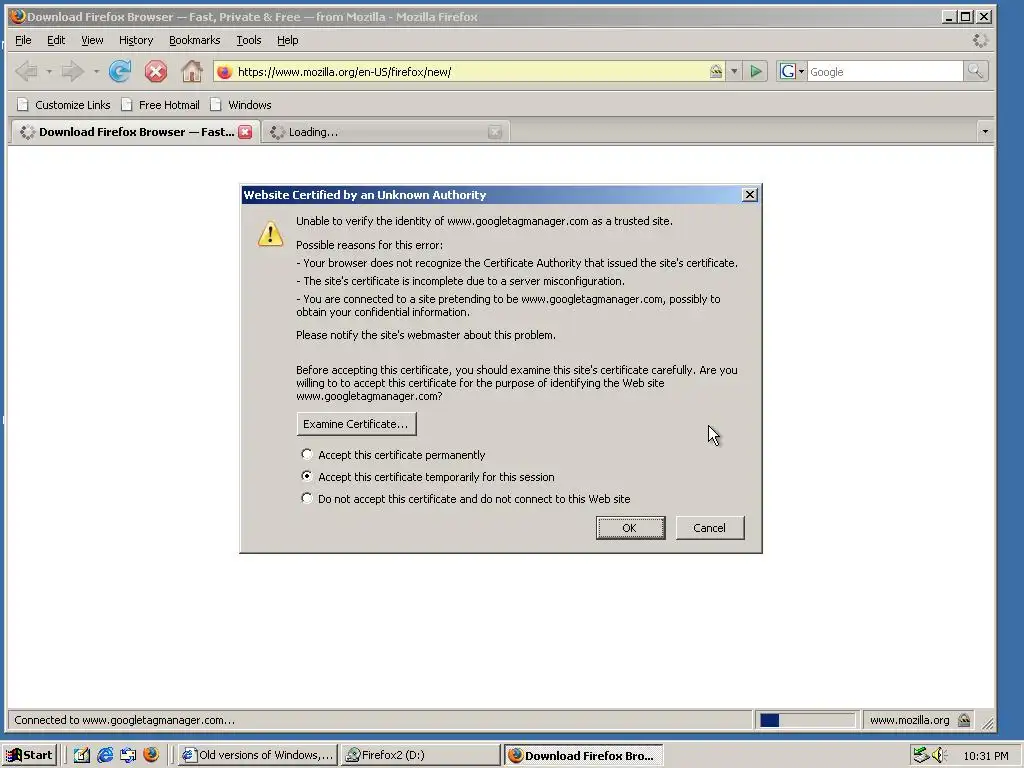Viewport: 1024px width, 768px height.
Task: Click the volume speaker tray icon
Action: click(940, 755)
